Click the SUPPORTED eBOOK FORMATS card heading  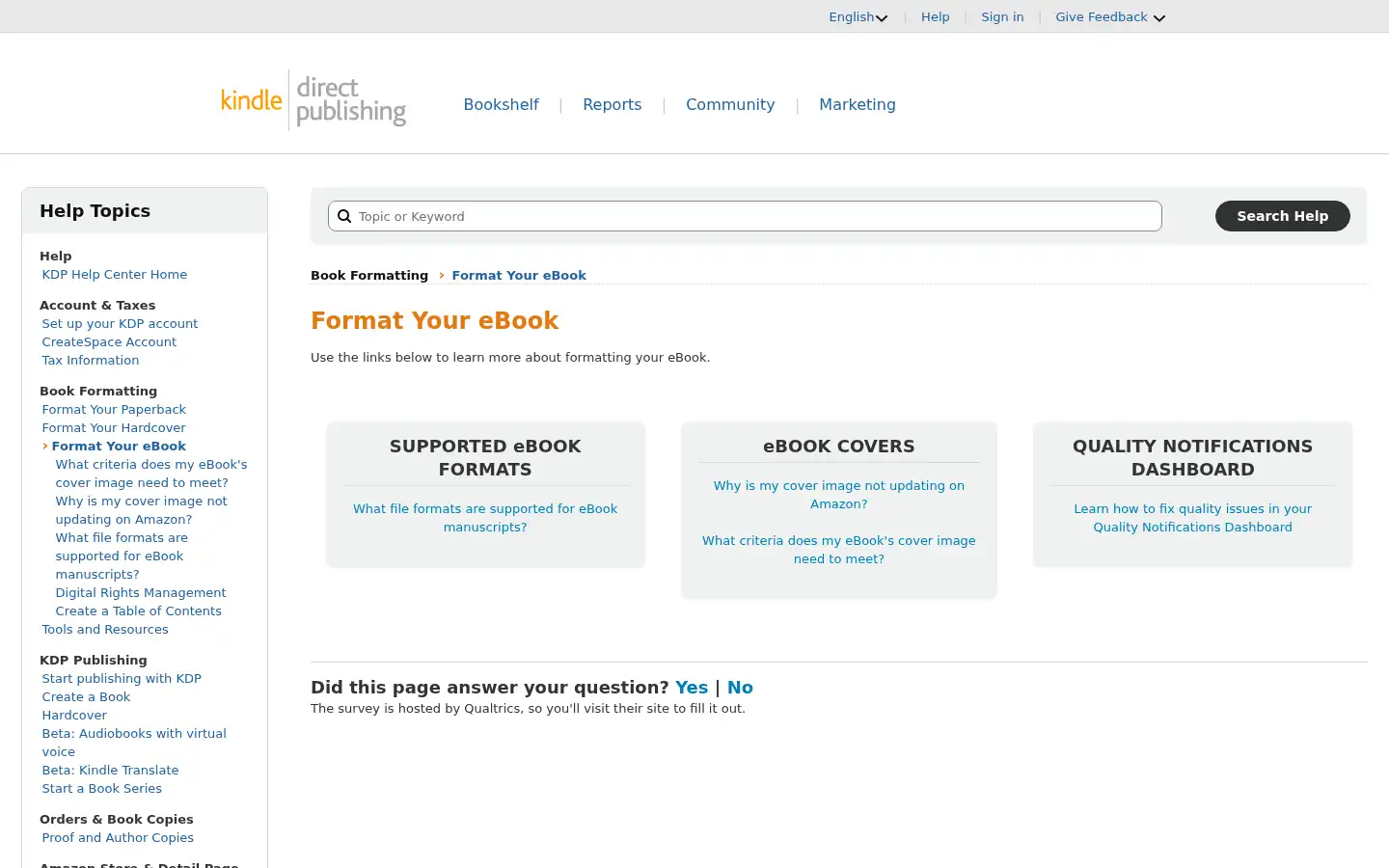point(485,457)
